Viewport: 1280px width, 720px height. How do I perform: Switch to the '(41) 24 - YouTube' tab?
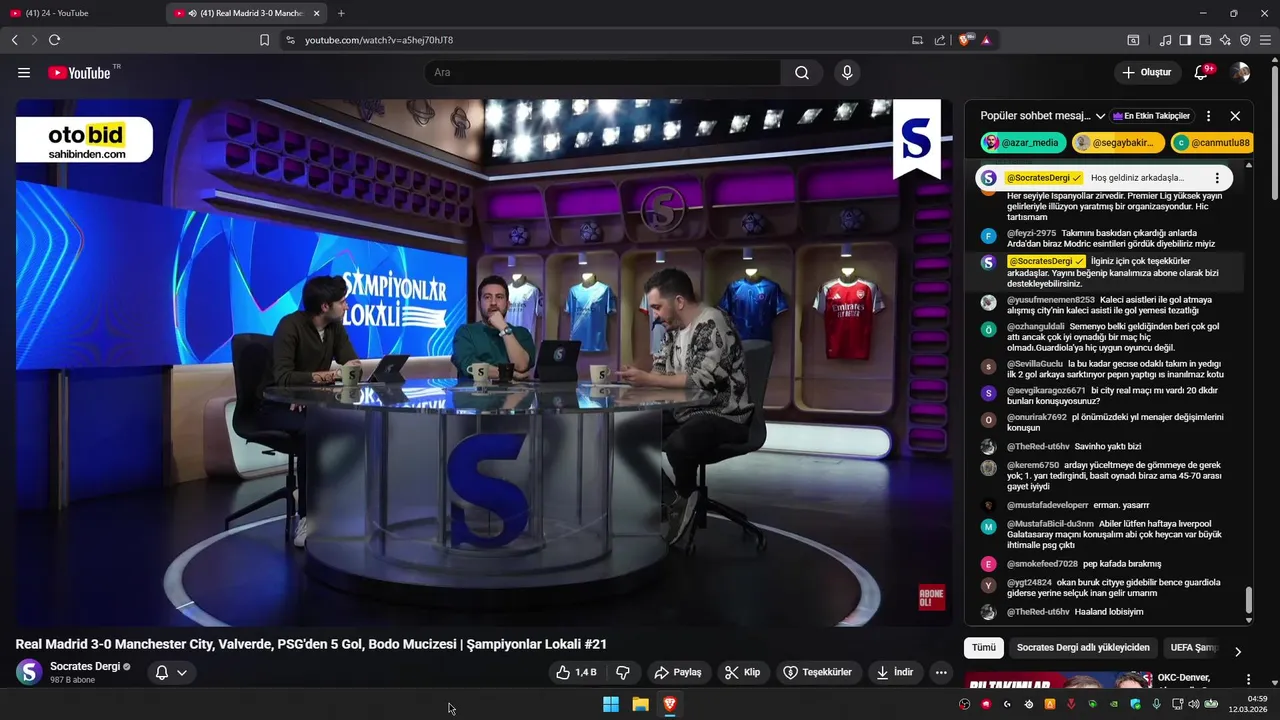pos(80,13)
